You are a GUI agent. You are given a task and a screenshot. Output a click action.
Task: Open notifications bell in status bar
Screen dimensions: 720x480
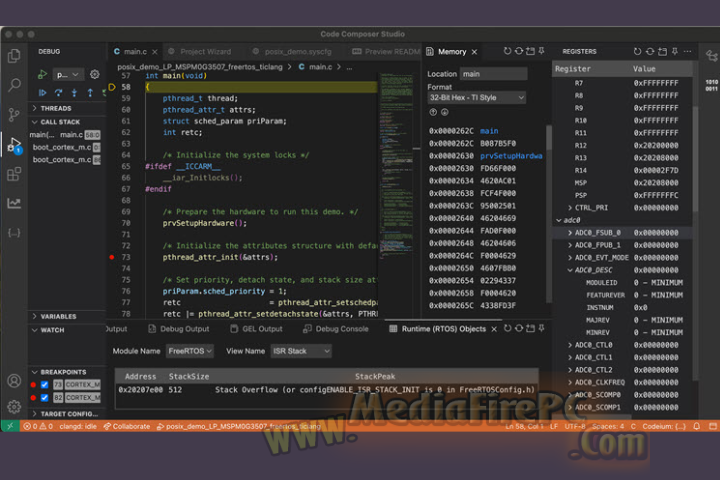[x=697, y=426]
